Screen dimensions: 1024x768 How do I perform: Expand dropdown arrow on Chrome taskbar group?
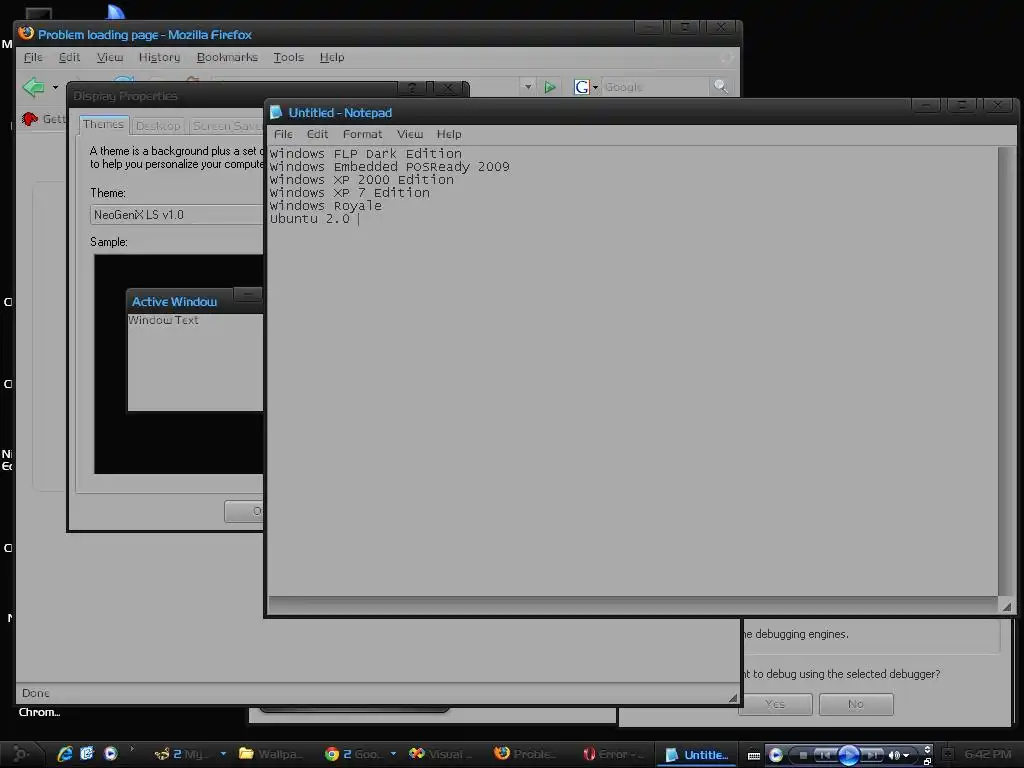pos(393,754)
